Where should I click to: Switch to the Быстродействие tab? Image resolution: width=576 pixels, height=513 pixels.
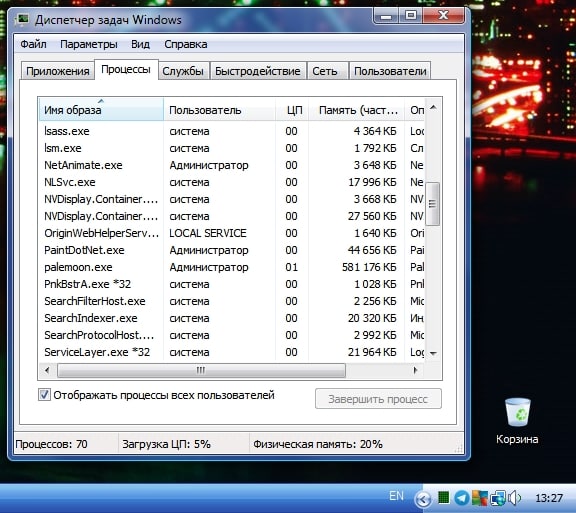[258, 71]
